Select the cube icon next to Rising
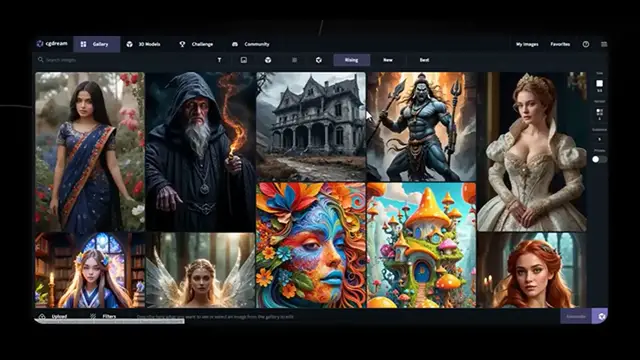 click(x=319, y=60)
